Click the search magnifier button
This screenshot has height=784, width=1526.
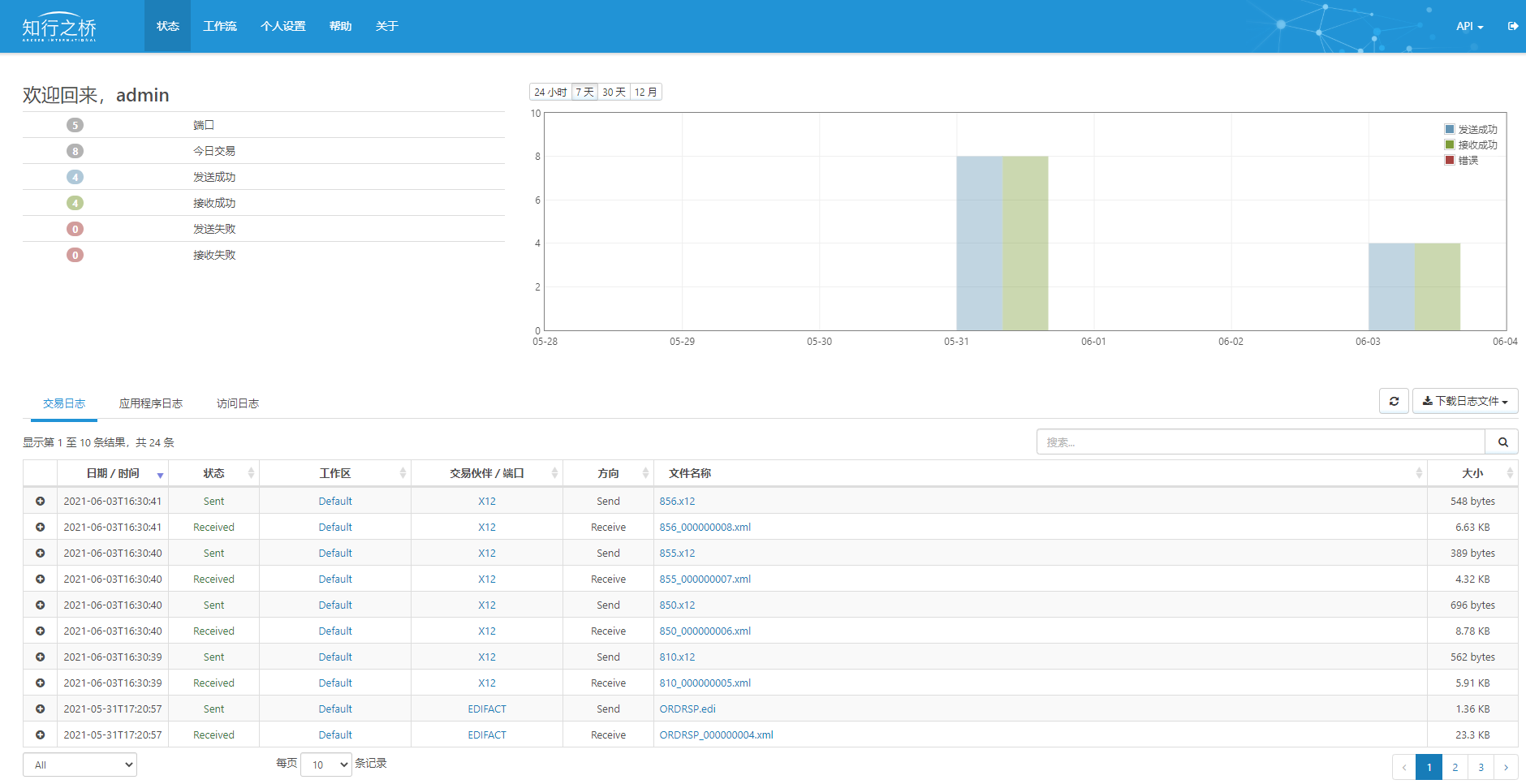pos(1502,442)
